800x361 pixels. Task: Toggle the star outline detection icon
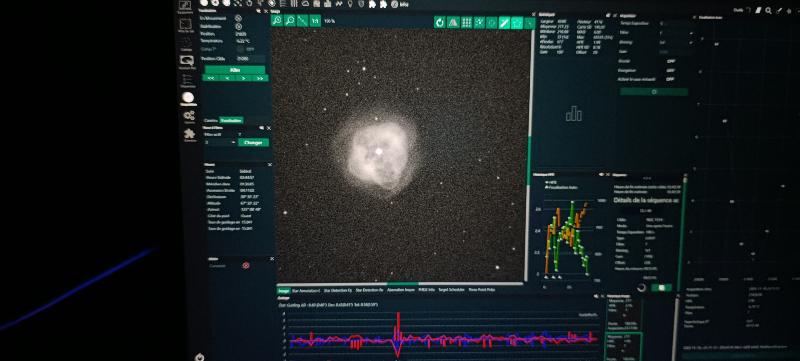[x=517, y=22]
